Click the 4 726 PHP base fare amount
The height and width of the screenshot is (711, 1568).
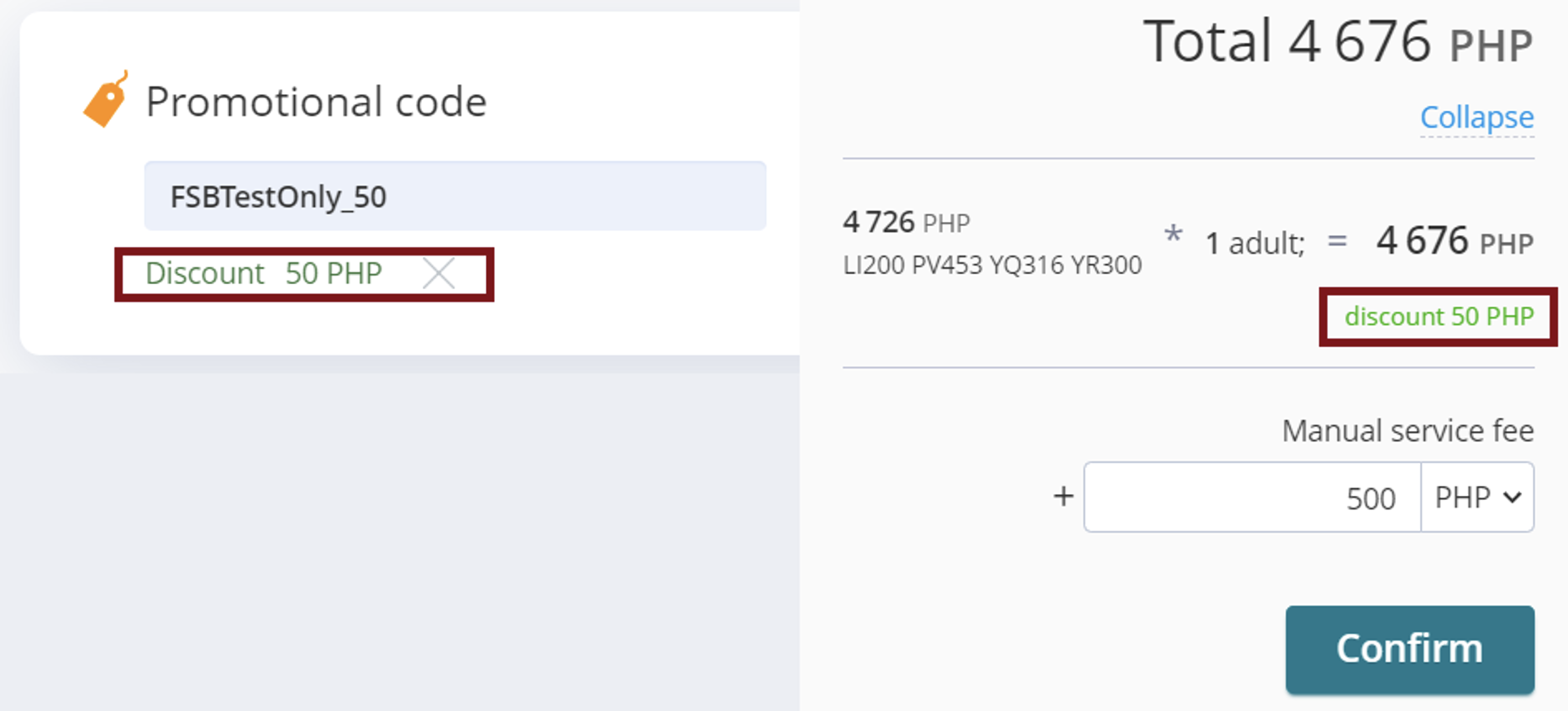[x=906, y=223]
